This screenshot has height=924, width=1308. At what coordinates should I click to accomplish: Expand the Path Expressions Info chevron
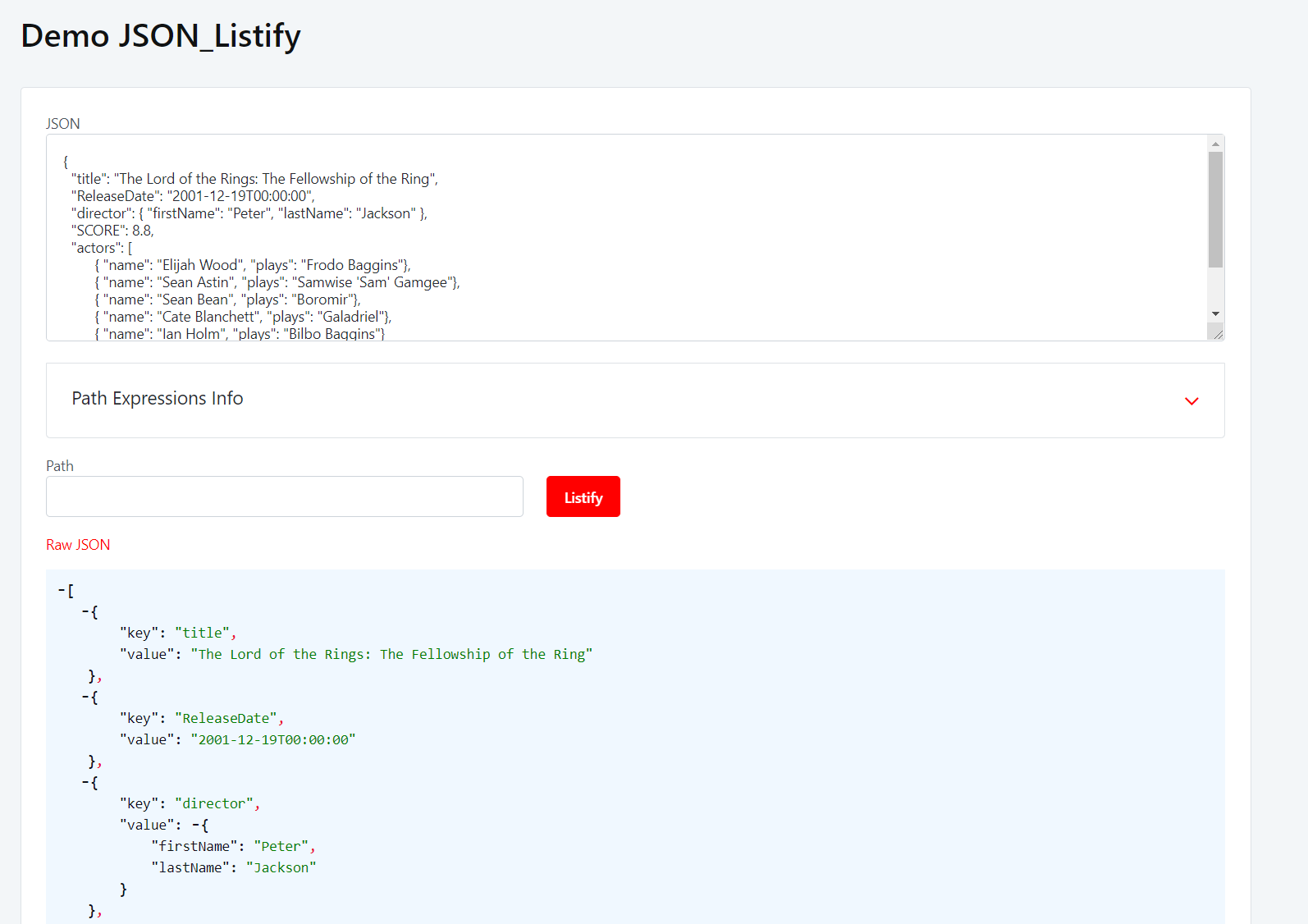point(1191,400)
